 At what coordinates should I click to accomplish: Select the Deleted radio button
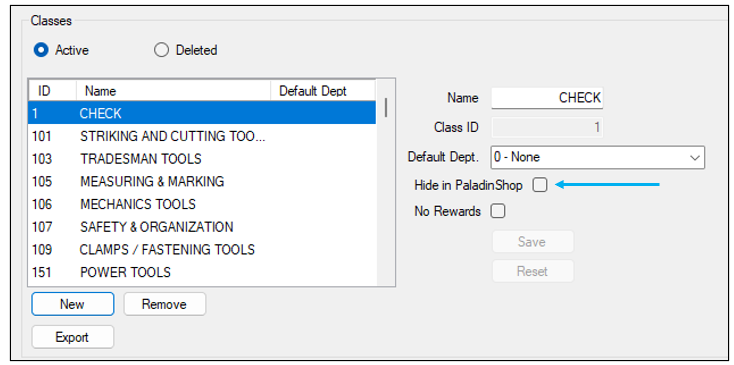[161, 50]
